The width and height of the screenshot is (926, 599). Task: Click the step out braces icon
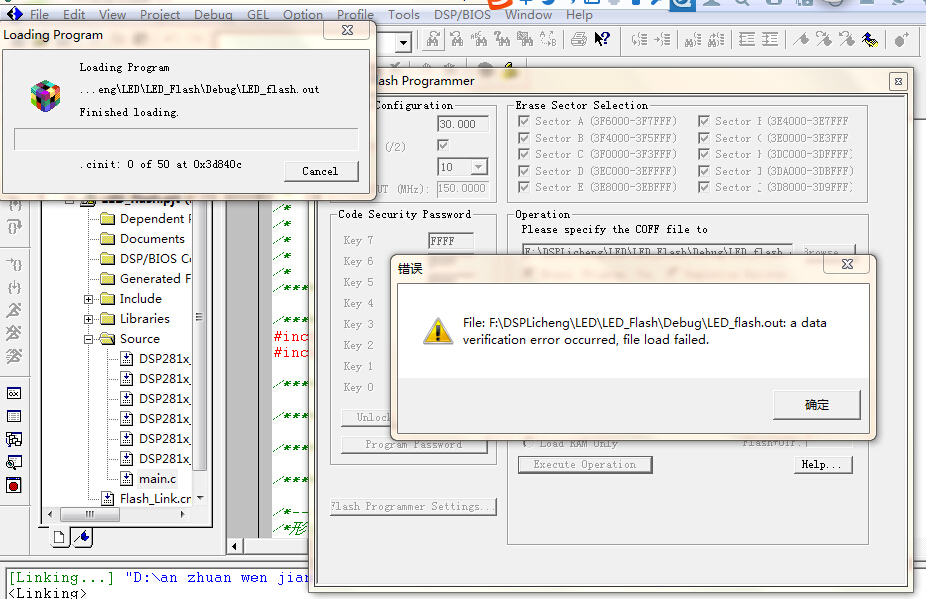point(14,227)
